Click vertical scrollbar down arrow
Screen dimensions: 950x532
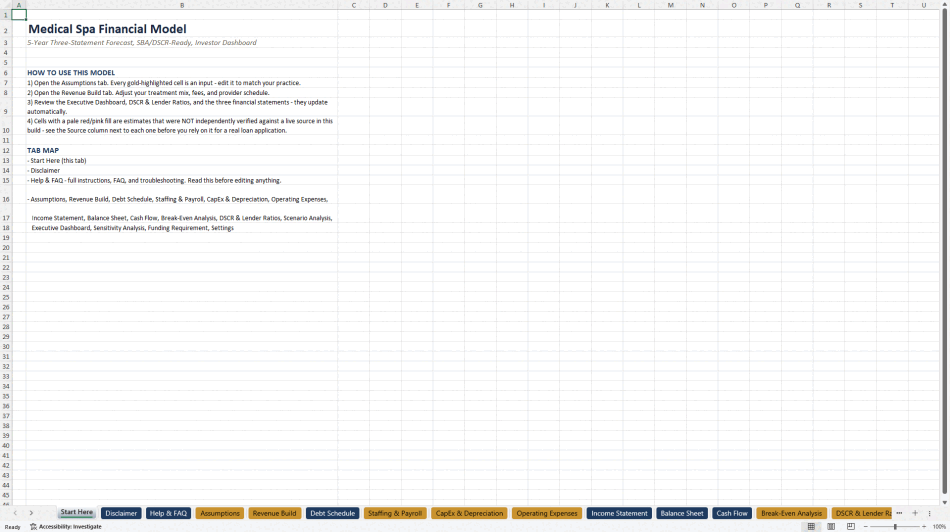(x=945, y=502)
